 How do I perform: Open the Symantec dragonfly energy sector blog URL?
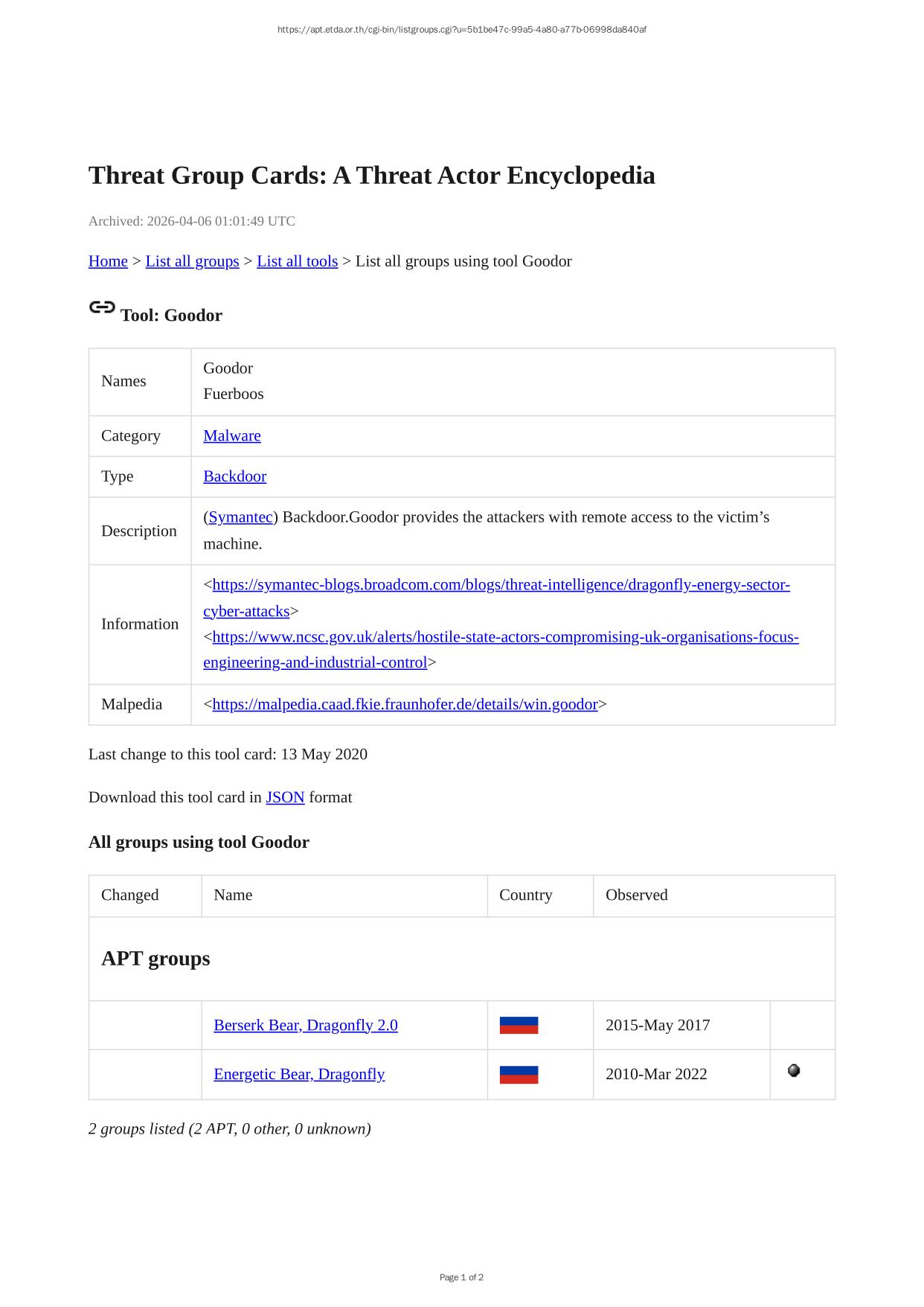click(x=500, y=585)
